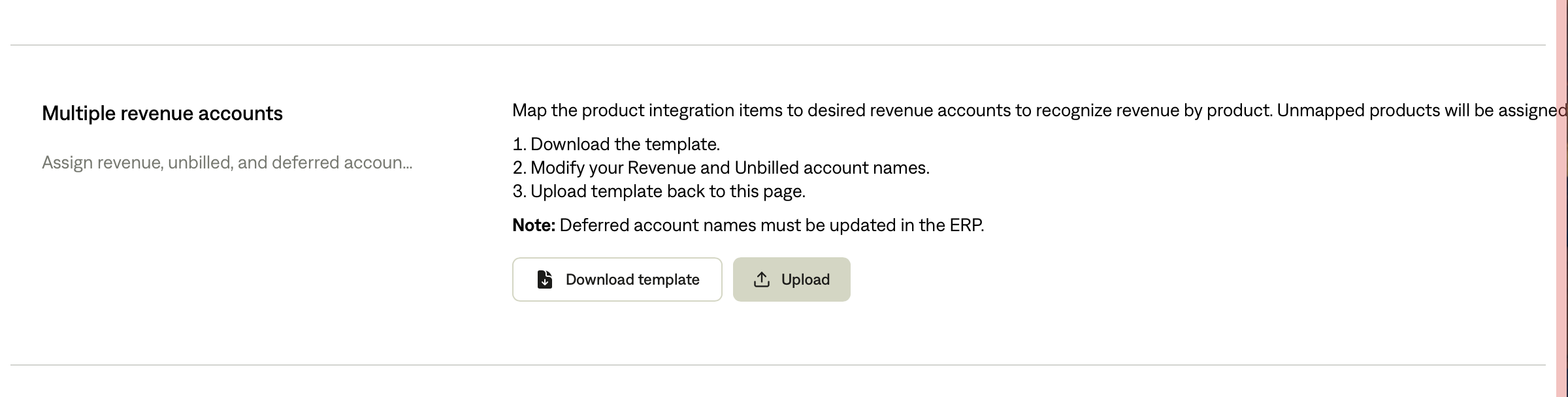1568x397 pixels.
Task: Click the '1.' list number marker
Action: [519, 144]
